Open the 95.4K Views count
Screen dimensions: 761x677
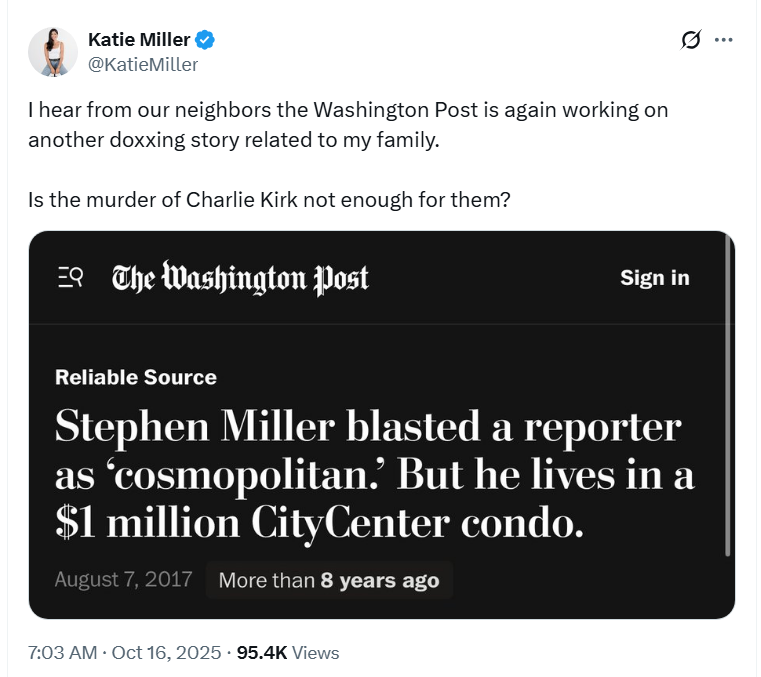287,653
